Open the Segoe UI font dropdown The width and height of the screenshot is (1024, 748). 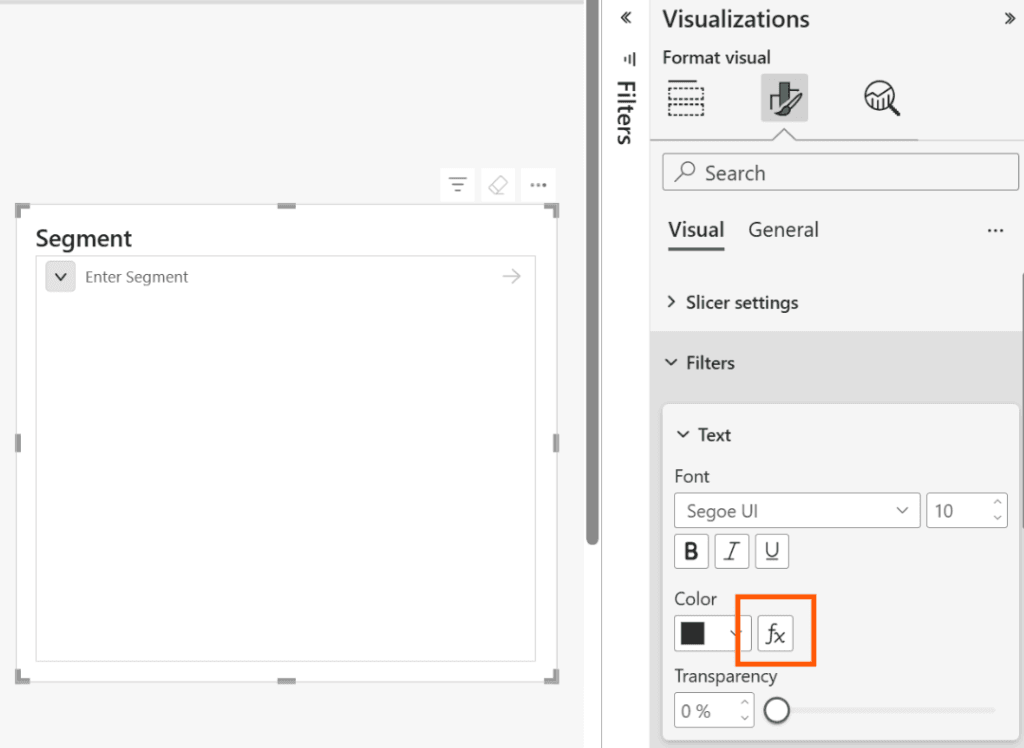coord(796,511)
